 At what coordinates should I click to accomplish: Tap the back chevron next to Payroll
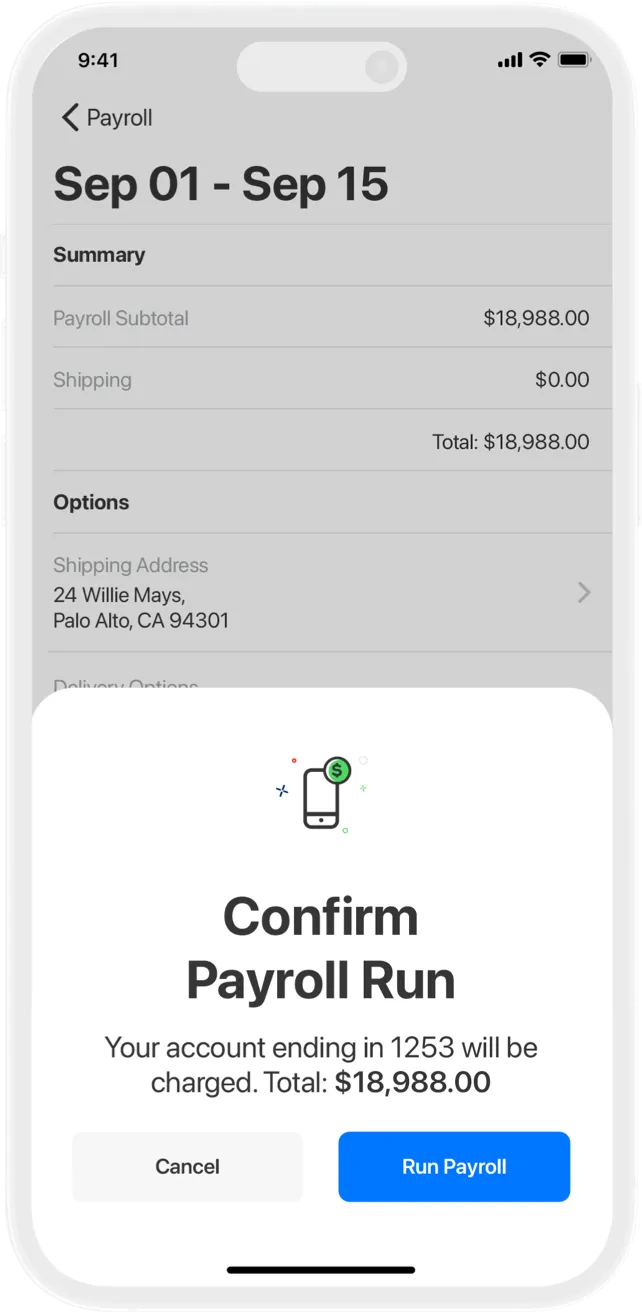click(69, 117)
